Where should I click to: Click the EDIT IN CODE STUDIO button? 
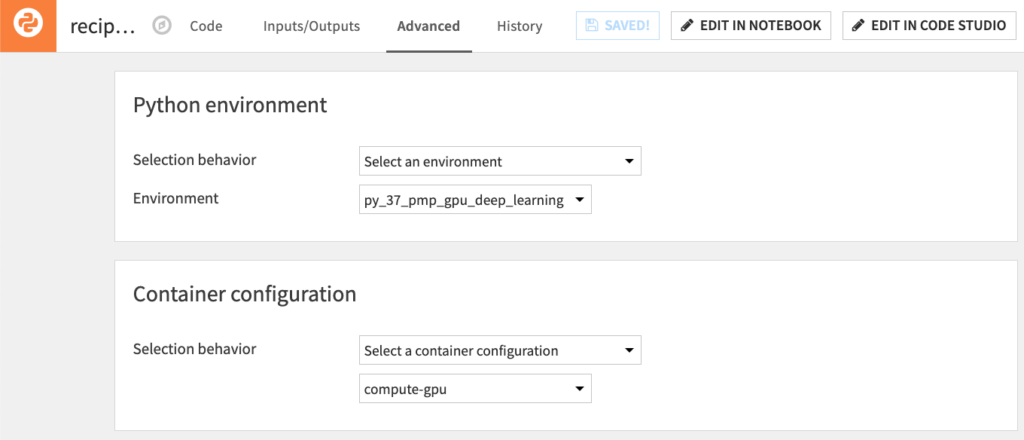[x=929, y=26]
